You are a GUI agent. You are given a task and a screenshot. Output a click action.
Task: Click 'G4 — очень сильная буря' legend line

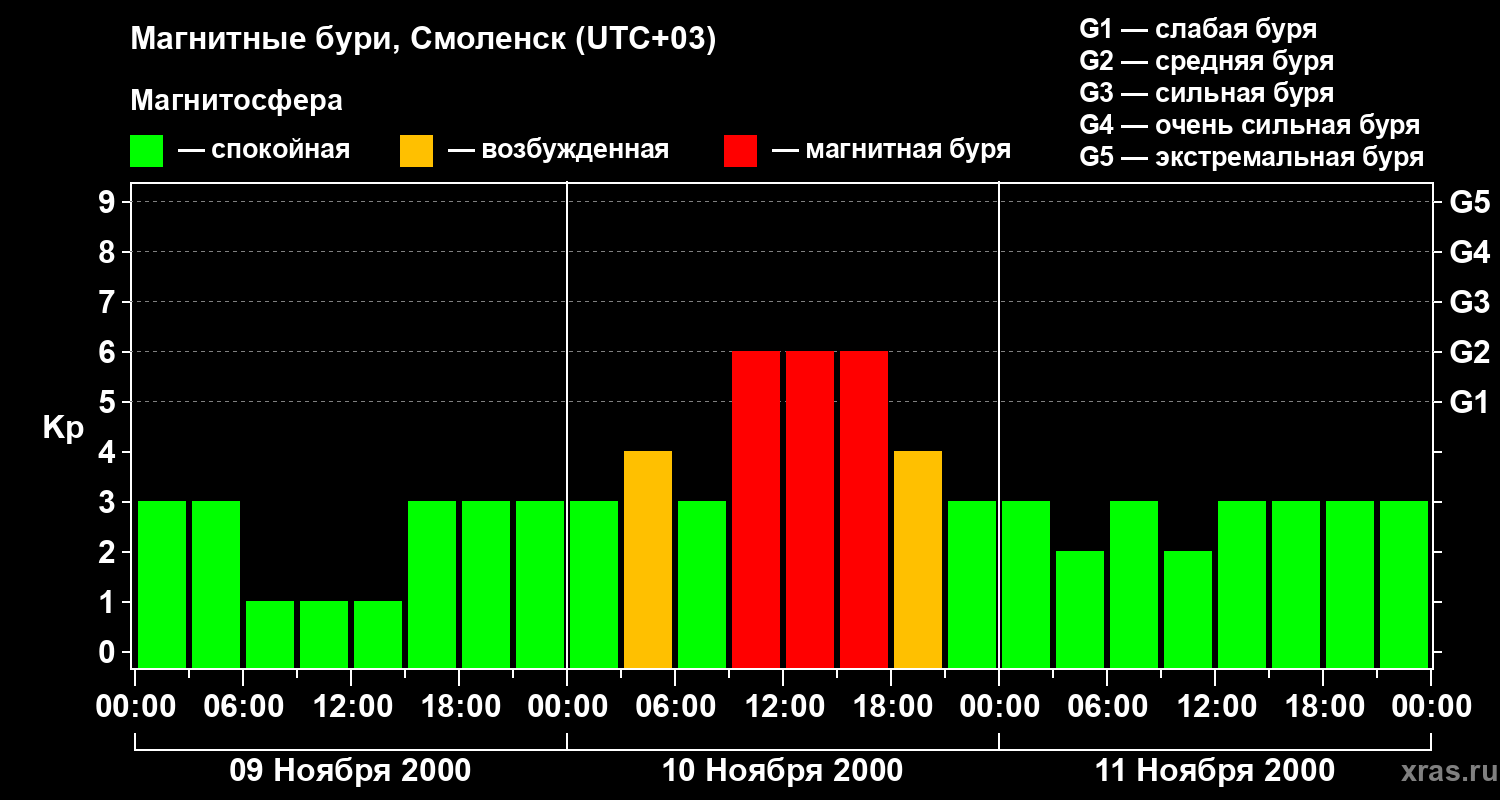pyautogui.click(x=1250, y=125)
